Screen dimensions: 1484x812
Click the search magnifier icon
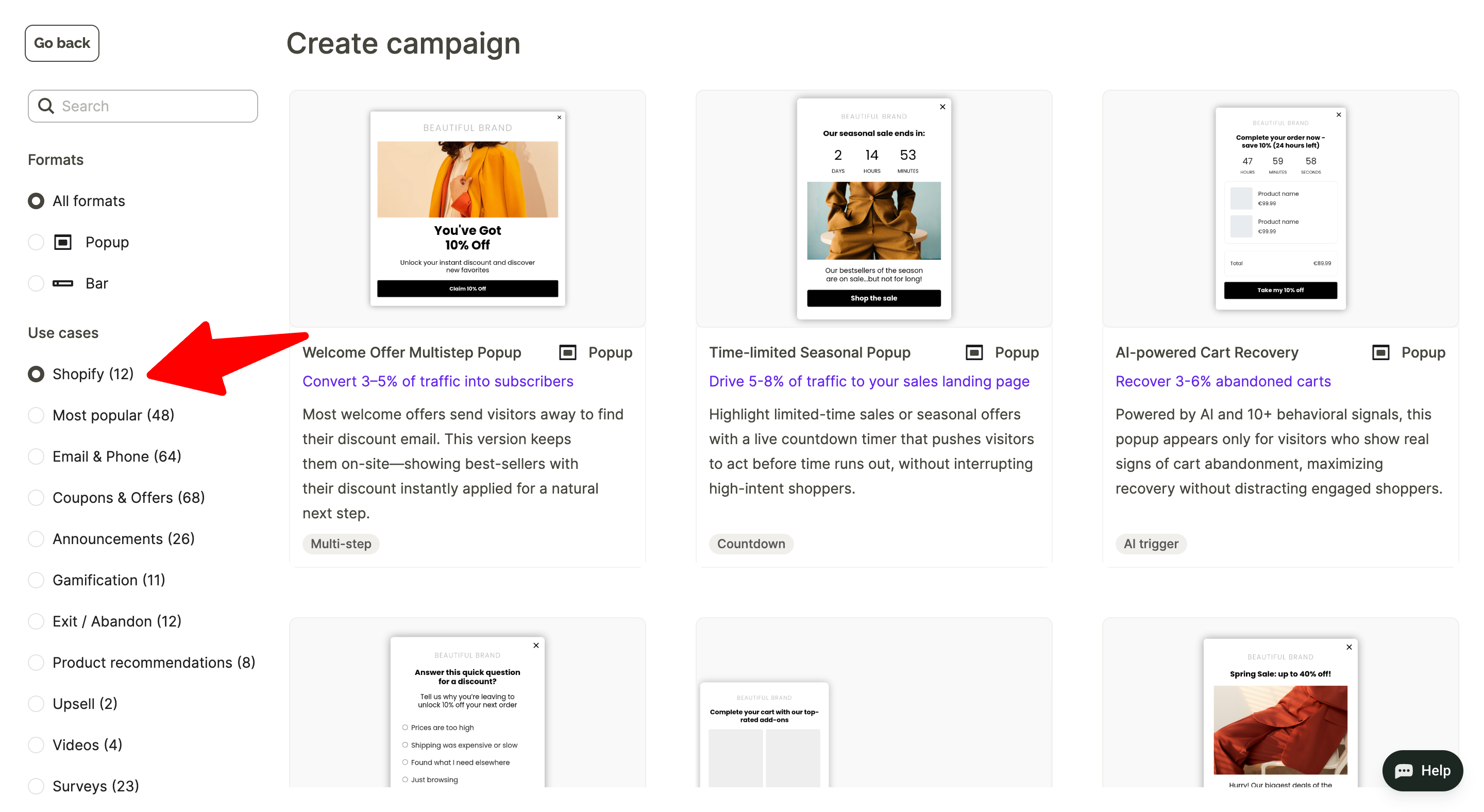(x=46, y=106)
